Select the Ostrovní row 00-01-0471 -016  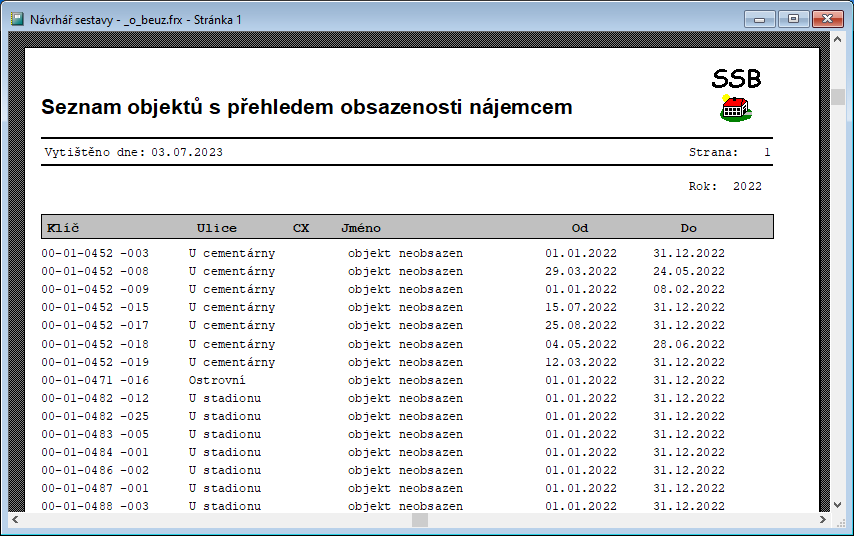95,380
